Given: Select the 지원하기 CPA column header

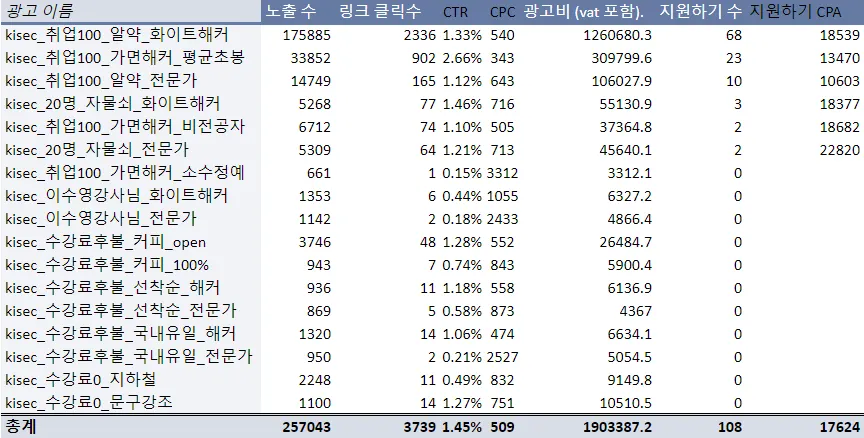Looking at the screenshot, I should [796, 11].
